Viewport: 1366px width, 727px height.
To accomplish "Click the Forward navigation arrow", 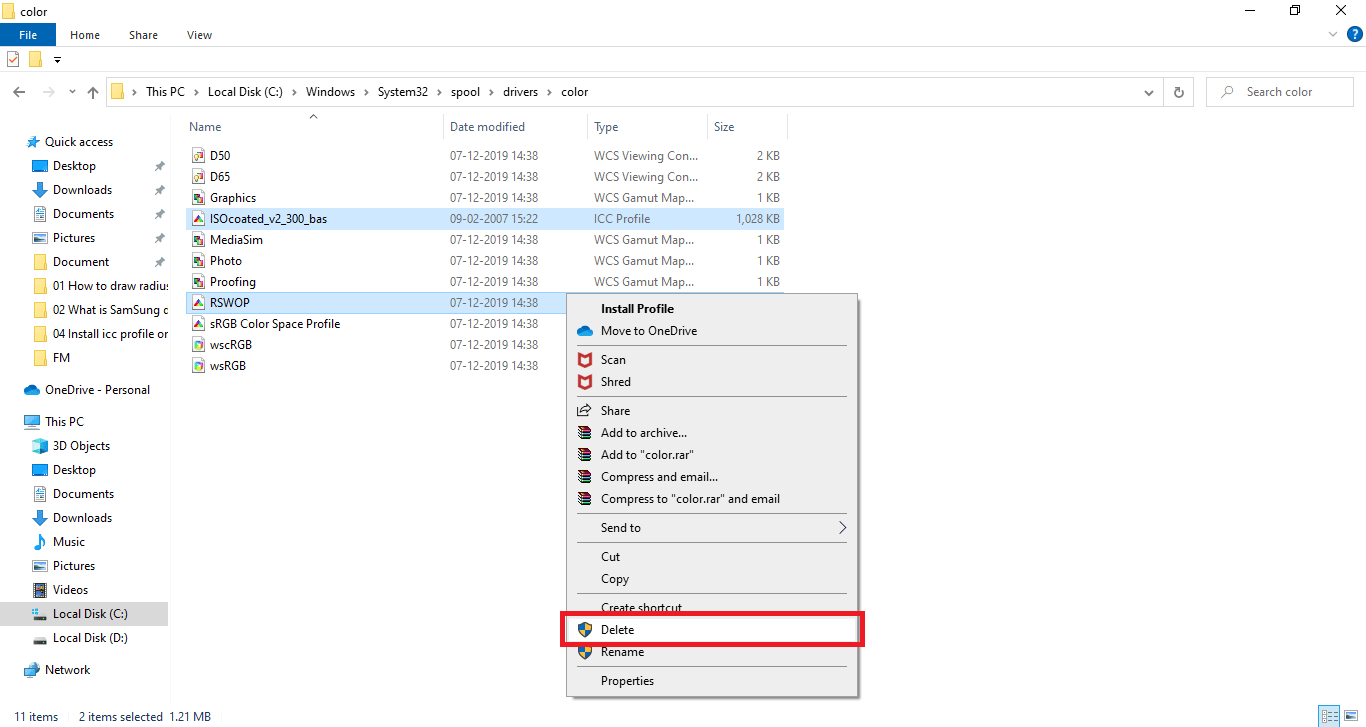I will (47, 92).
